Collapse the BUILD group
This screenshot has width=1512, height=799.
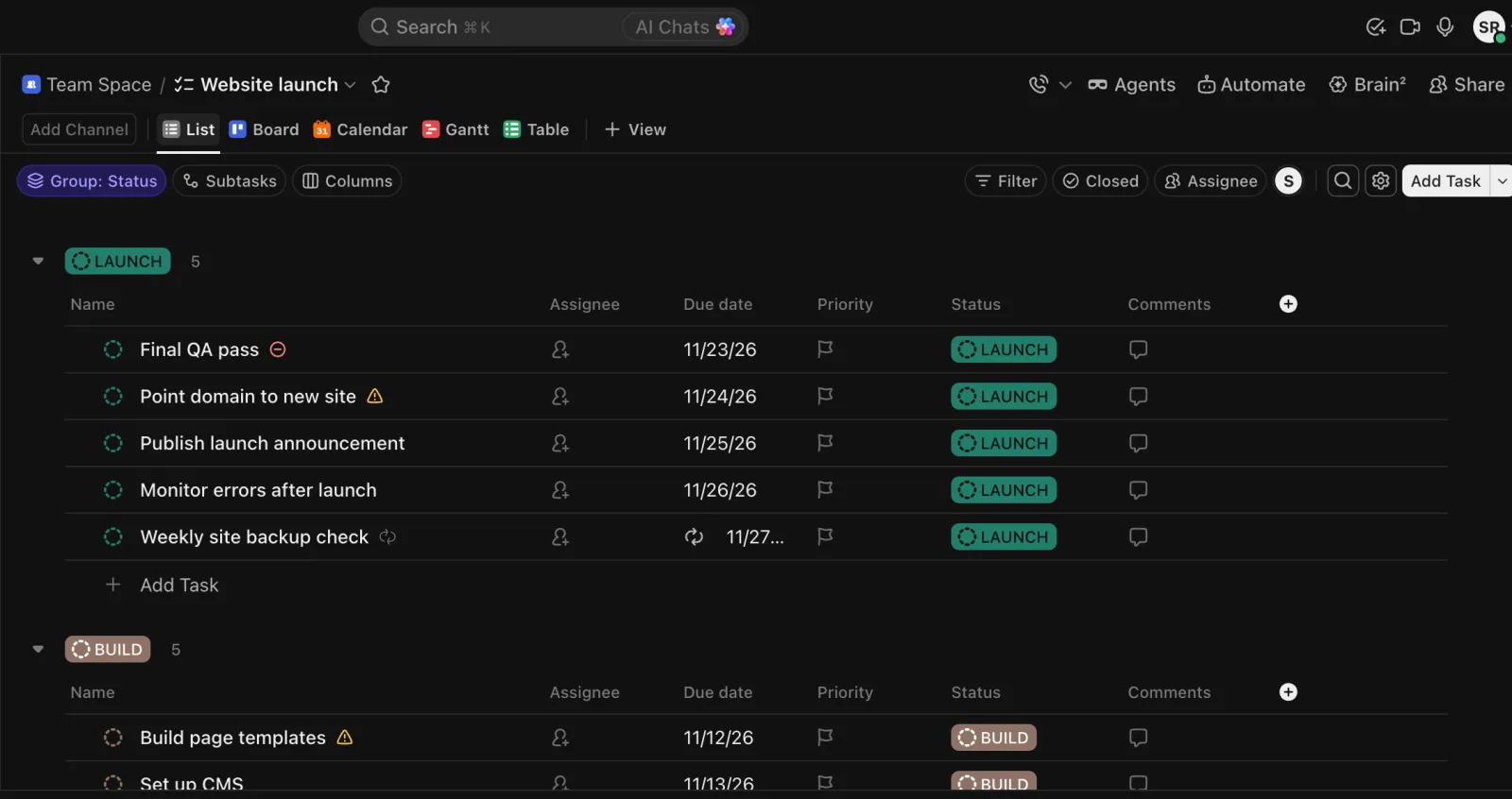click(x=38, y=649)
